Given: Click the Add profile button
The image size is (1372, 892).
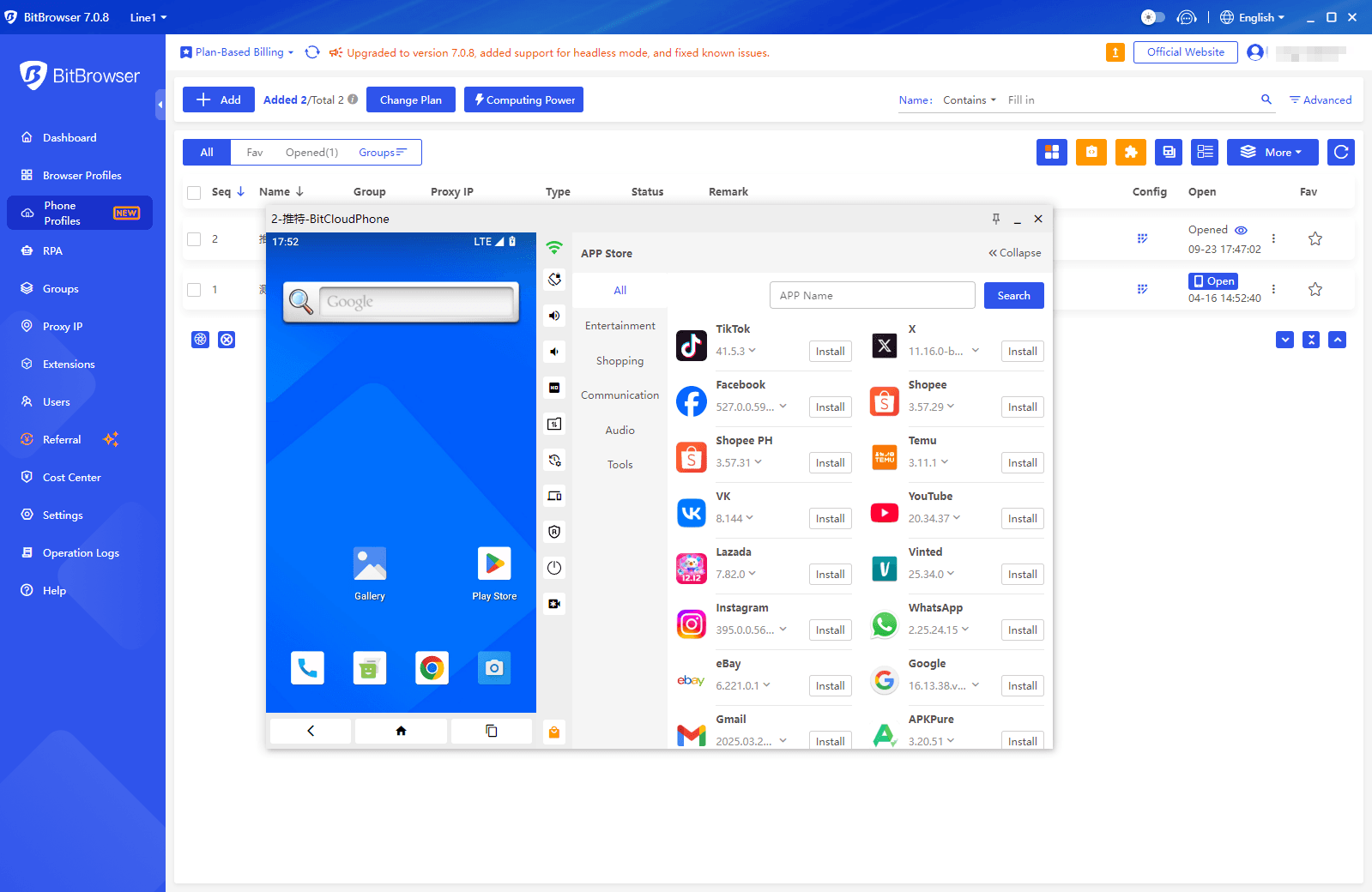Looking at the screenshot, I should coord(219,99).
